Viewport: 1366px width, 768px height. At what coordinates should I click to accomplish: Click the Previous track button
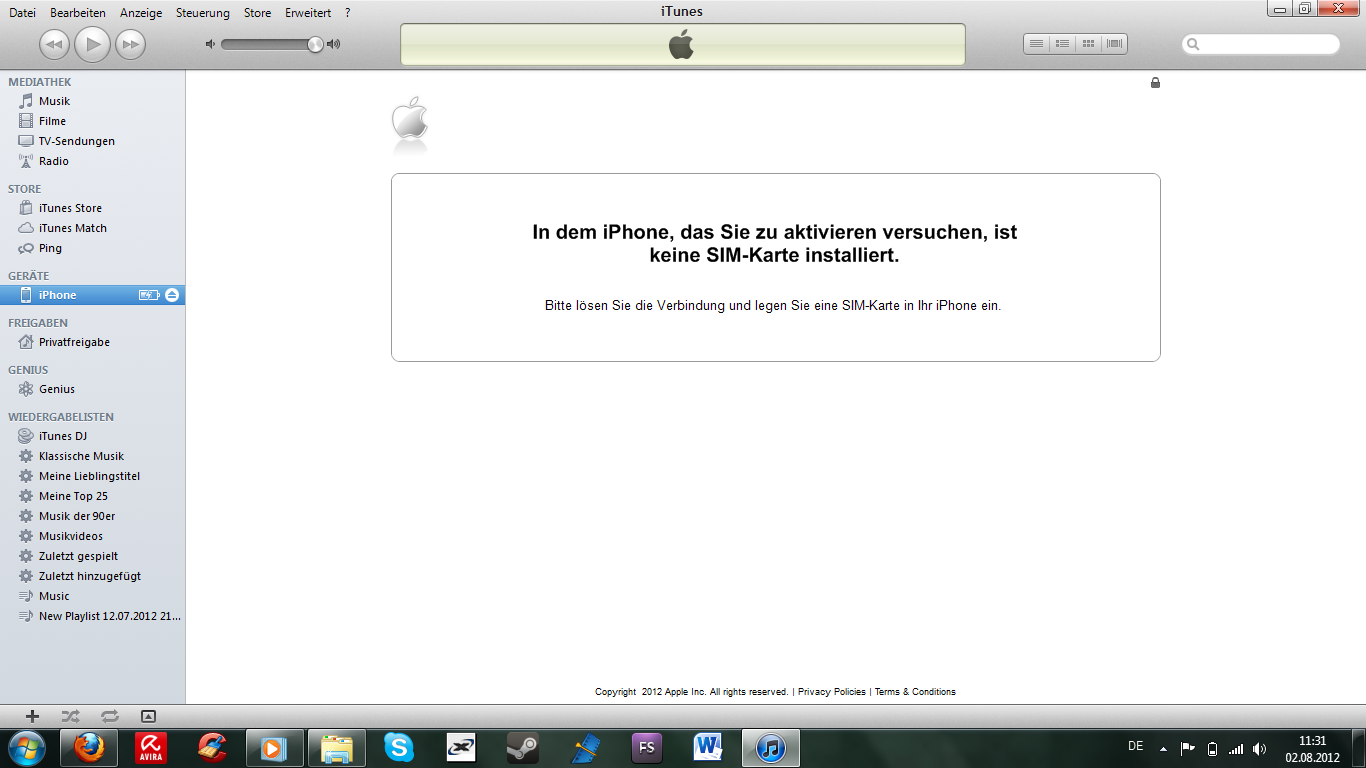point(54,44)
